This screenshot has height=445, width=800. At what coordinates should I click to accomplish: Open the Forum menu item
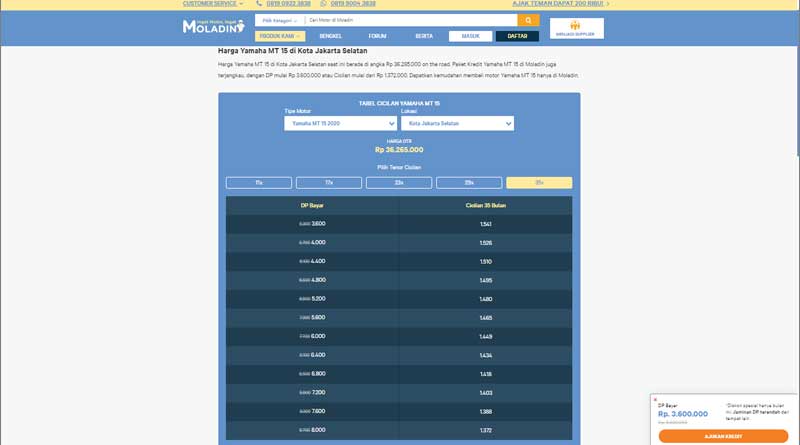[377, 36]
